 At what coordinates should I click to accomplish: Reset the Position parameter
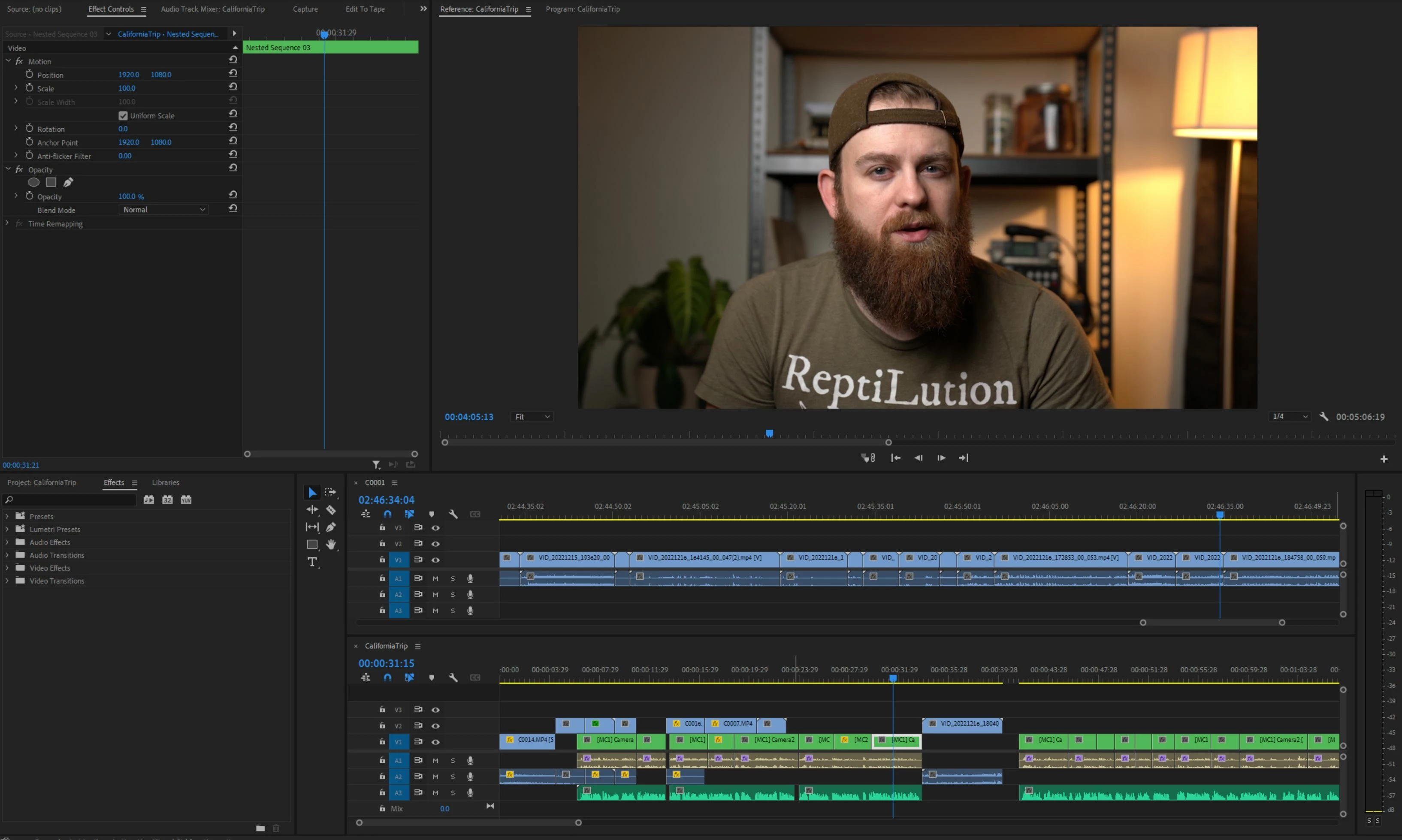click(233, 74)
